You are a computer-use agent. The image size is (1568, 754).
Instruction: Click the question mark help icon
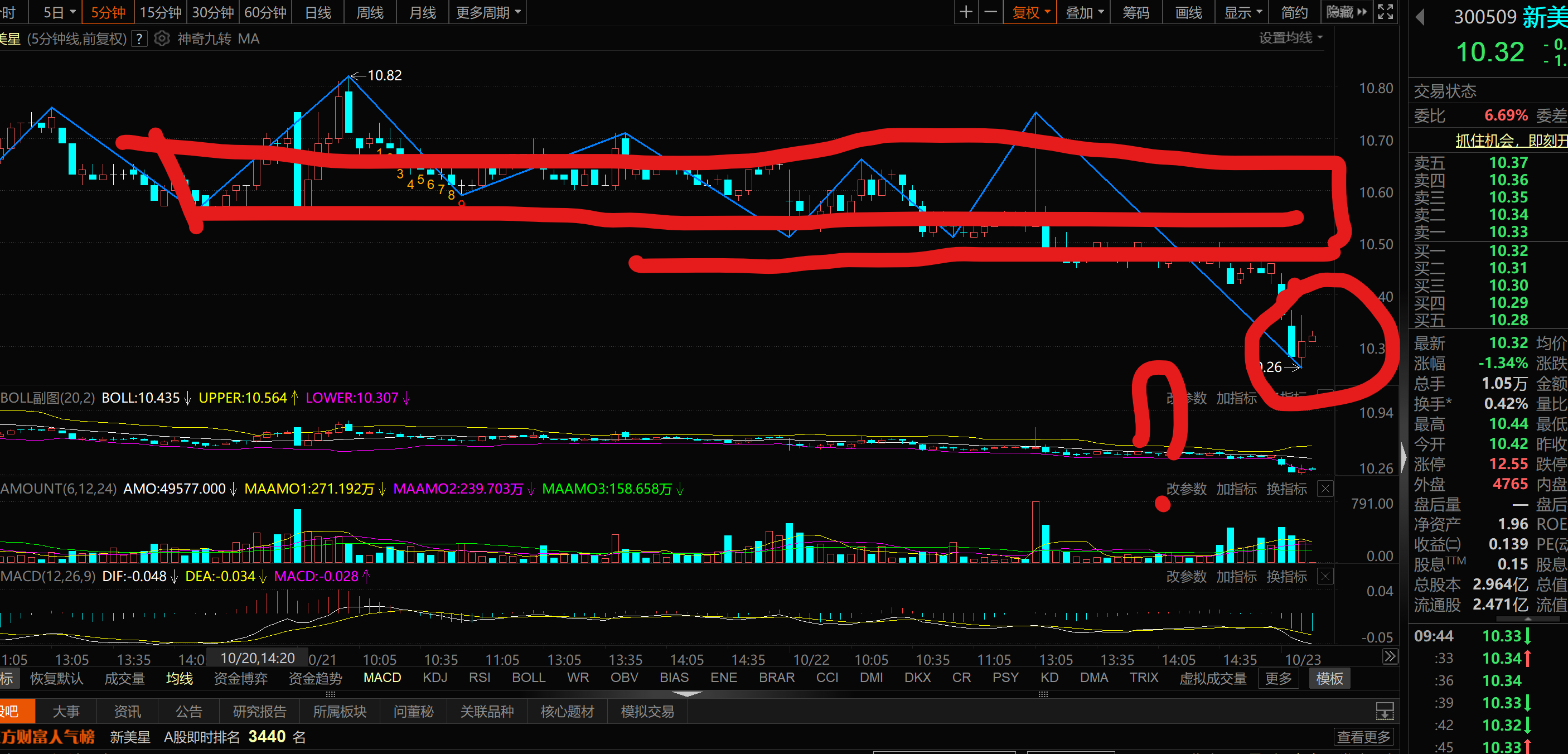point(140,39)
